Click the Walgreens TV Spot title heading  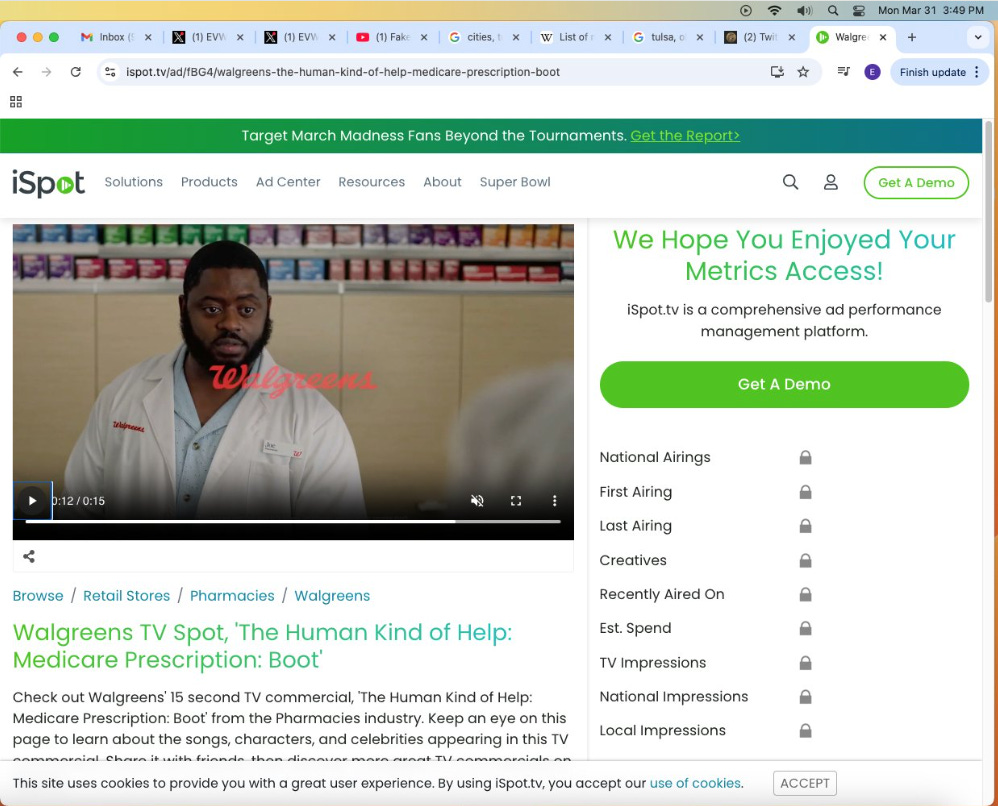pos(262,646)
